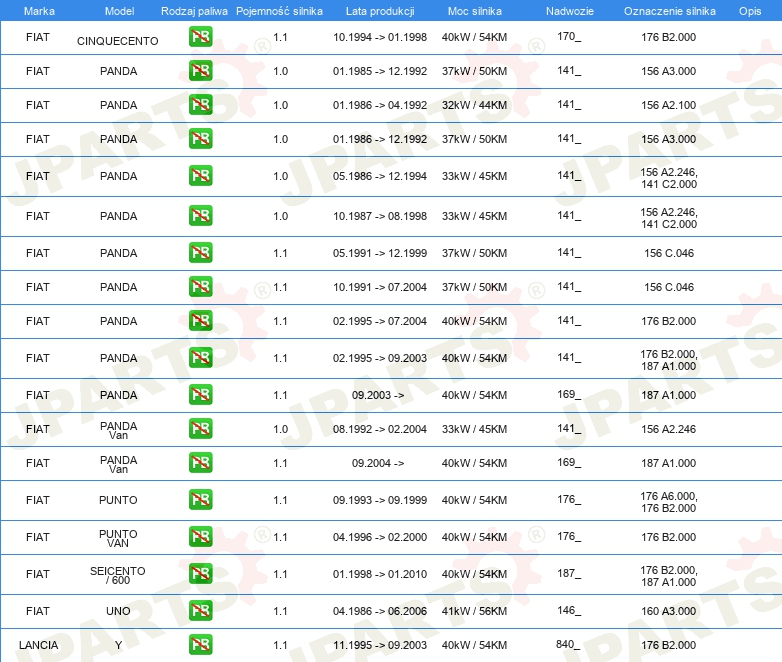Click the body code 840_

point(568,645)
